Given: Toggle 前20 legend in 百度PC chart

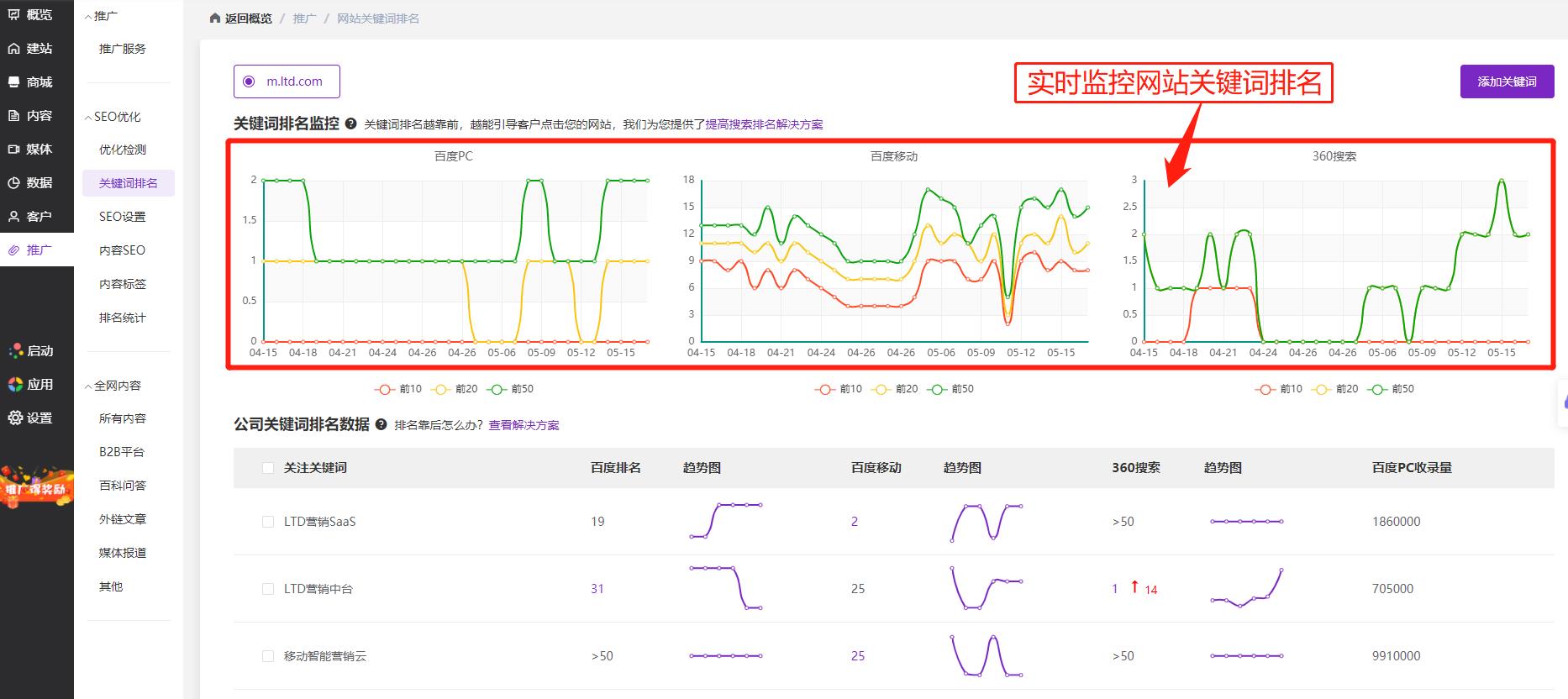Looking at the screenshot, I should 454,389.
